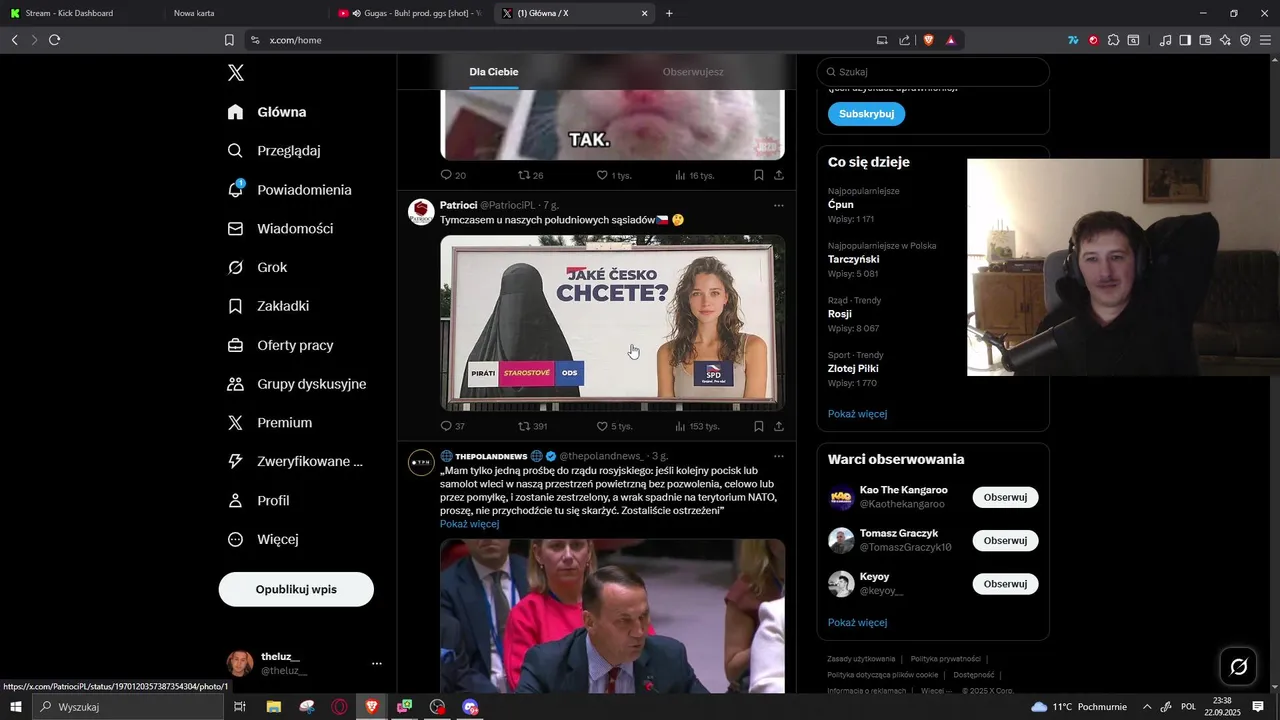
Task: Open Oferty pracy in sidebar
Action: (x=281, y=345)
